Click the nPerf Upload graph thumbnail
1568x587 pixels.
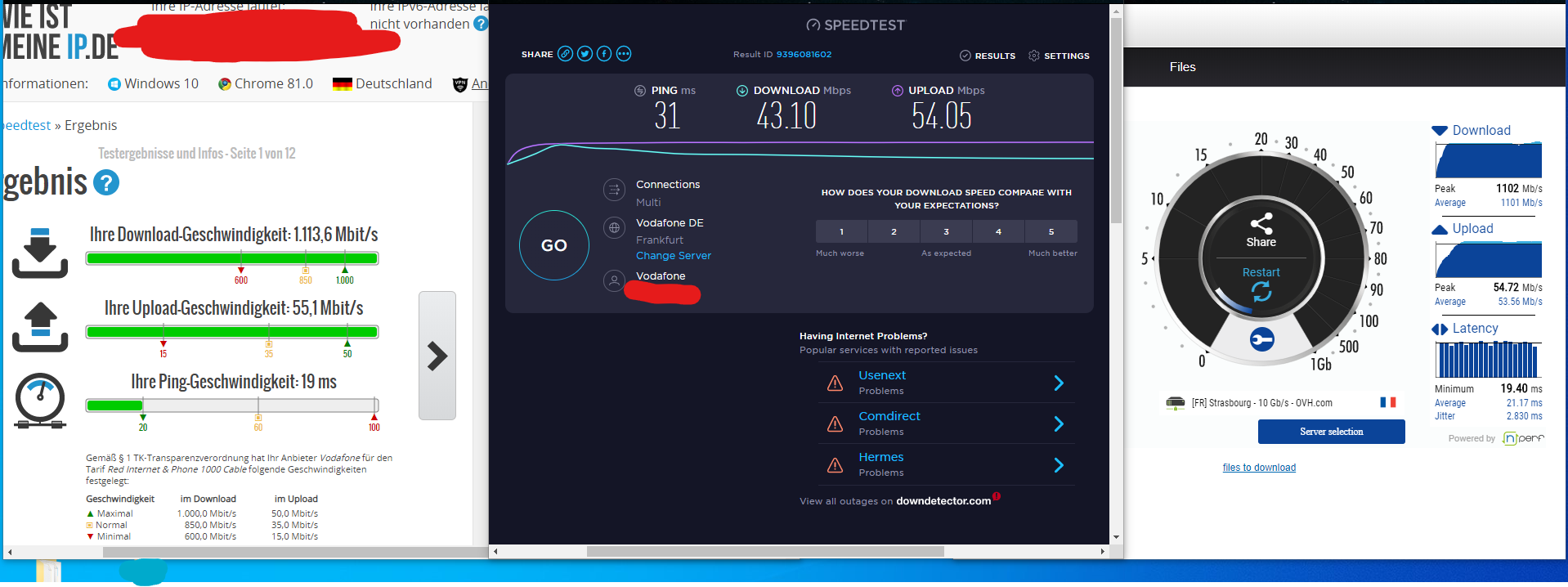[1489, 259]
